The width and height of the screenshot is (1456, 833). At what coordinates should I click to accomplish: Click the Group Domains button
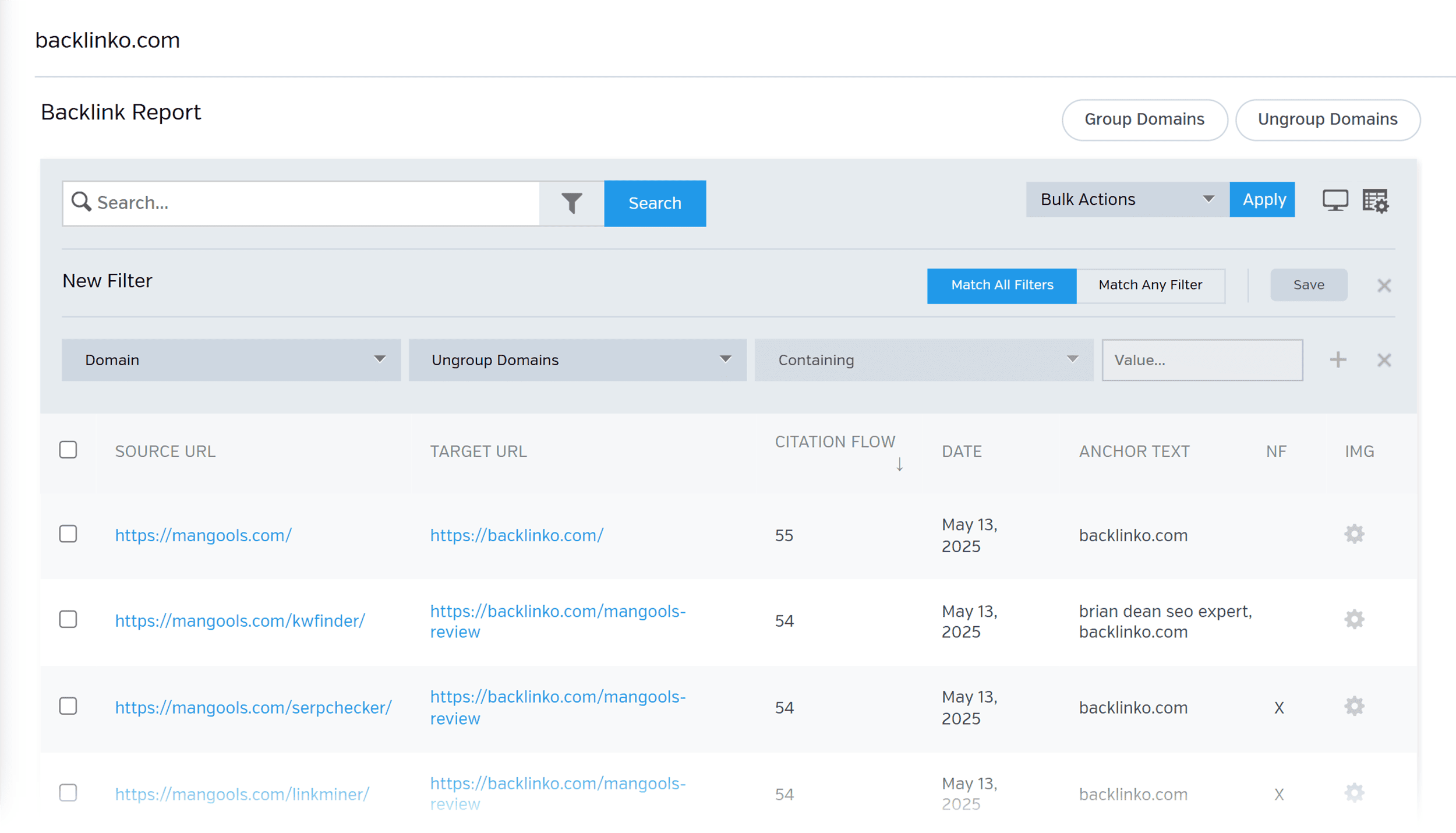pos(1144,119)
